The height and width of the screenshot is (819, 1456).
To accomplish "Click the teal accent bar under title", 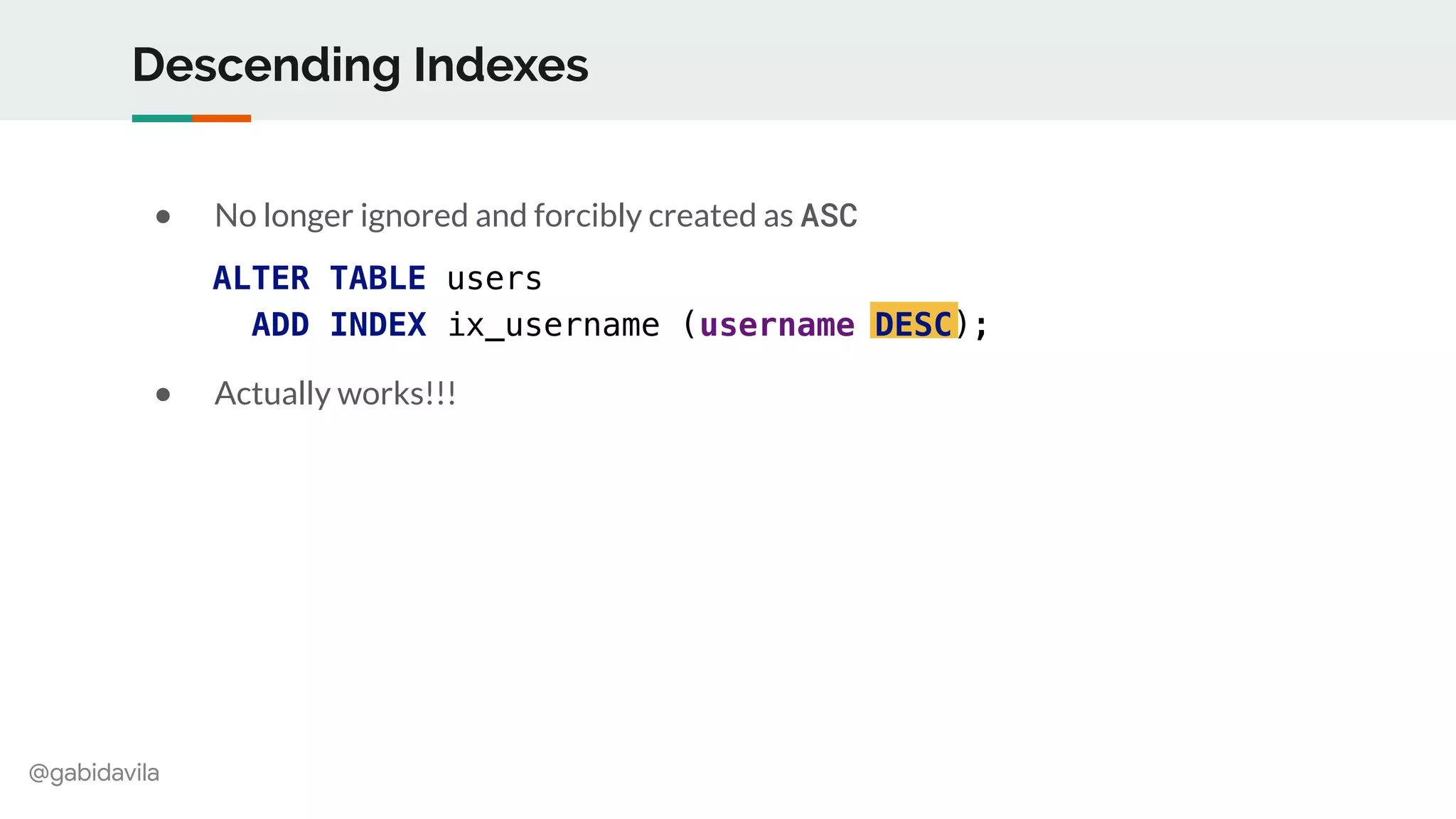I will click(161, 118).
